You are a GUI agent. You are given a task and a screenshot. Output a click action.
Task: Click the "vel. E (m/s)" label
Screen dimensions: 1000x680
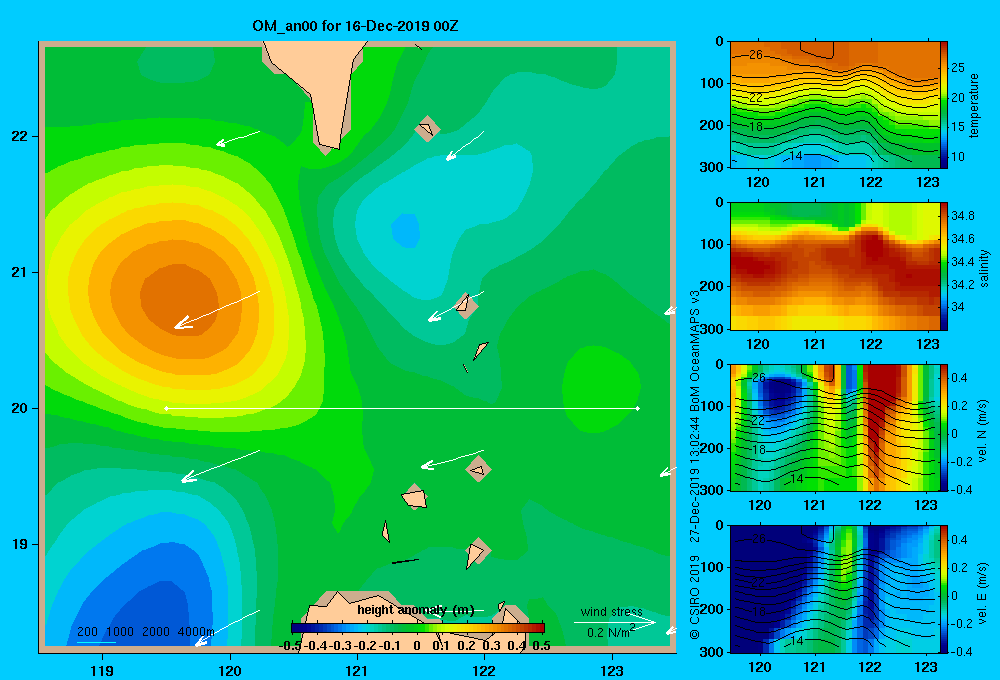click(982, 592)
